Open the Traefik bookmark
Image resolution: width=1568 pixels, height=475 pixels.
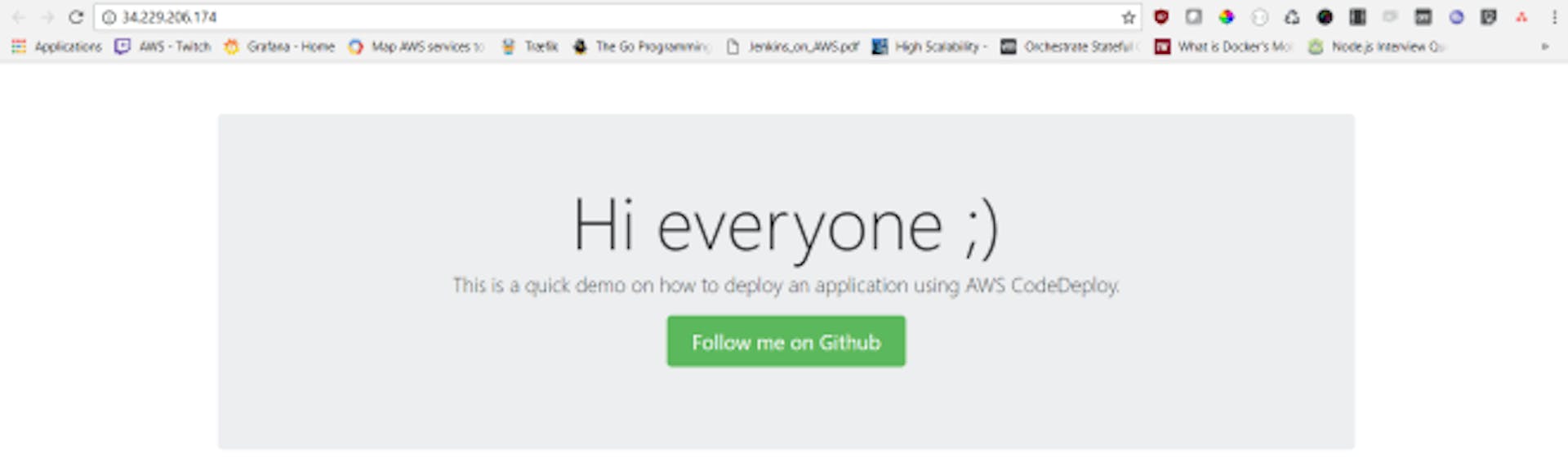(529, 47)
